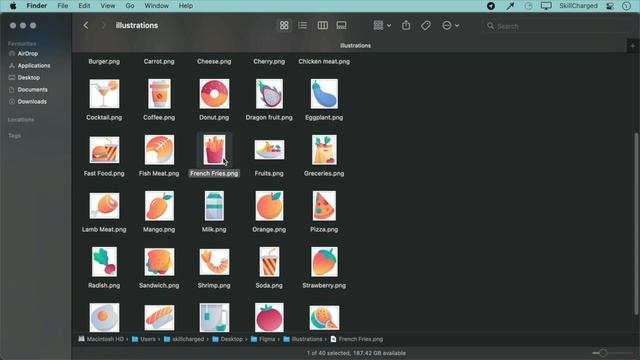Screen dimensions: 640x360
Task: Select the Strawberry.png file icon
Action: click(324, 262)
